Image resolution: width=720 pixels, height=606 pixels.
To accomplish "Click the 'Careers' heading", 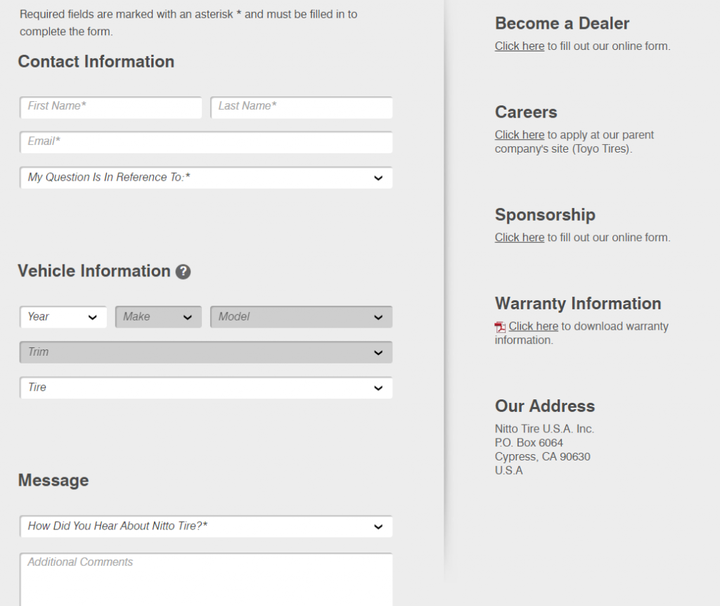I will tap(526, 112).
